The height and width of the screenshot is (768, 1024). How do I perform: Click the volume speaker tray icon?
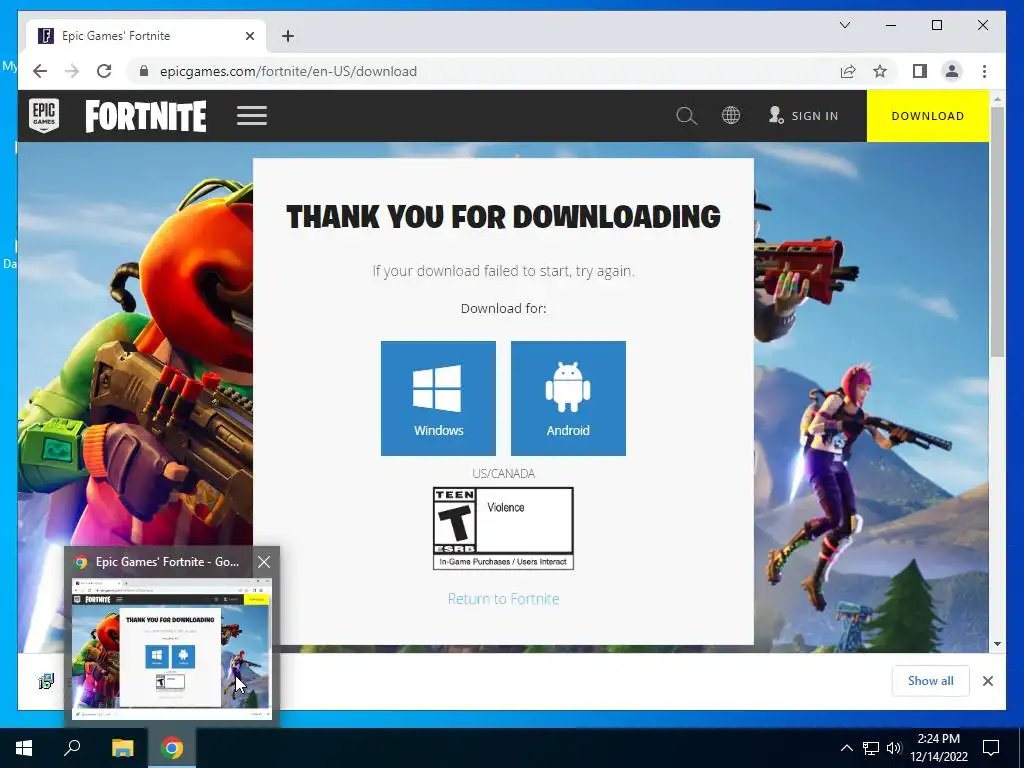[x=894, y=748]
